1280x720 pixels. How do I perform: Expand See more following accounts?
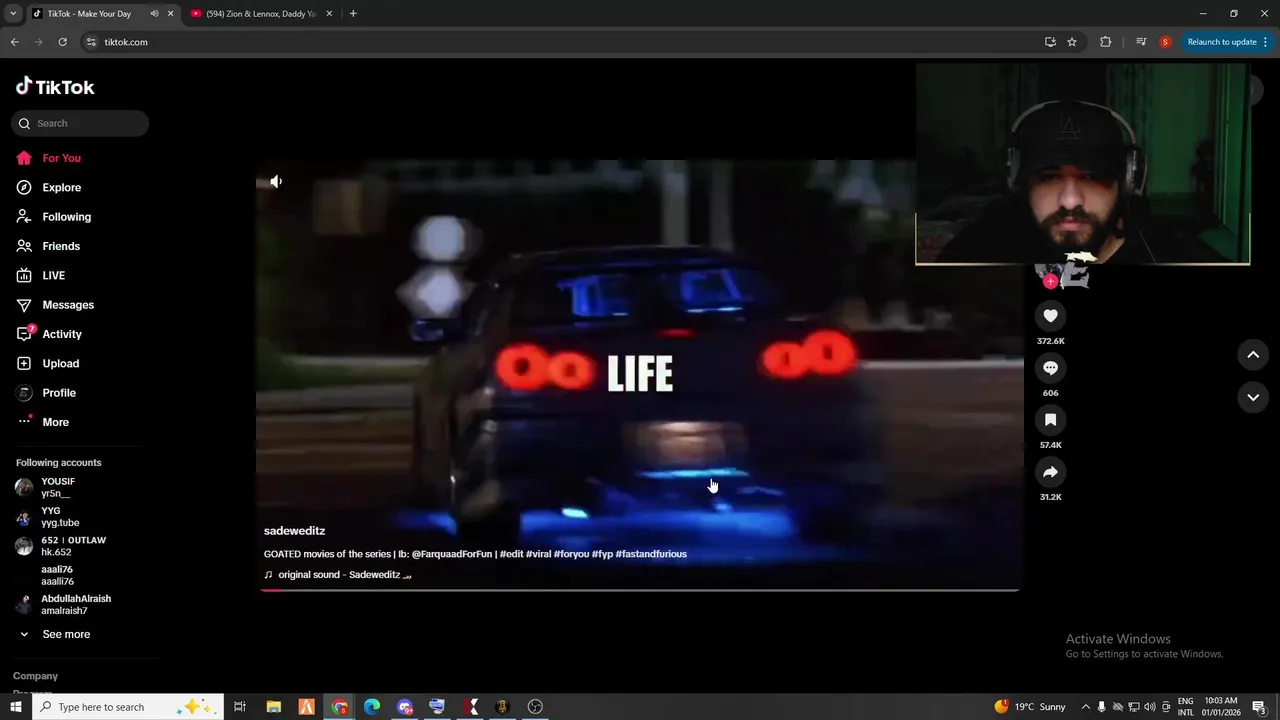[55, 634]
